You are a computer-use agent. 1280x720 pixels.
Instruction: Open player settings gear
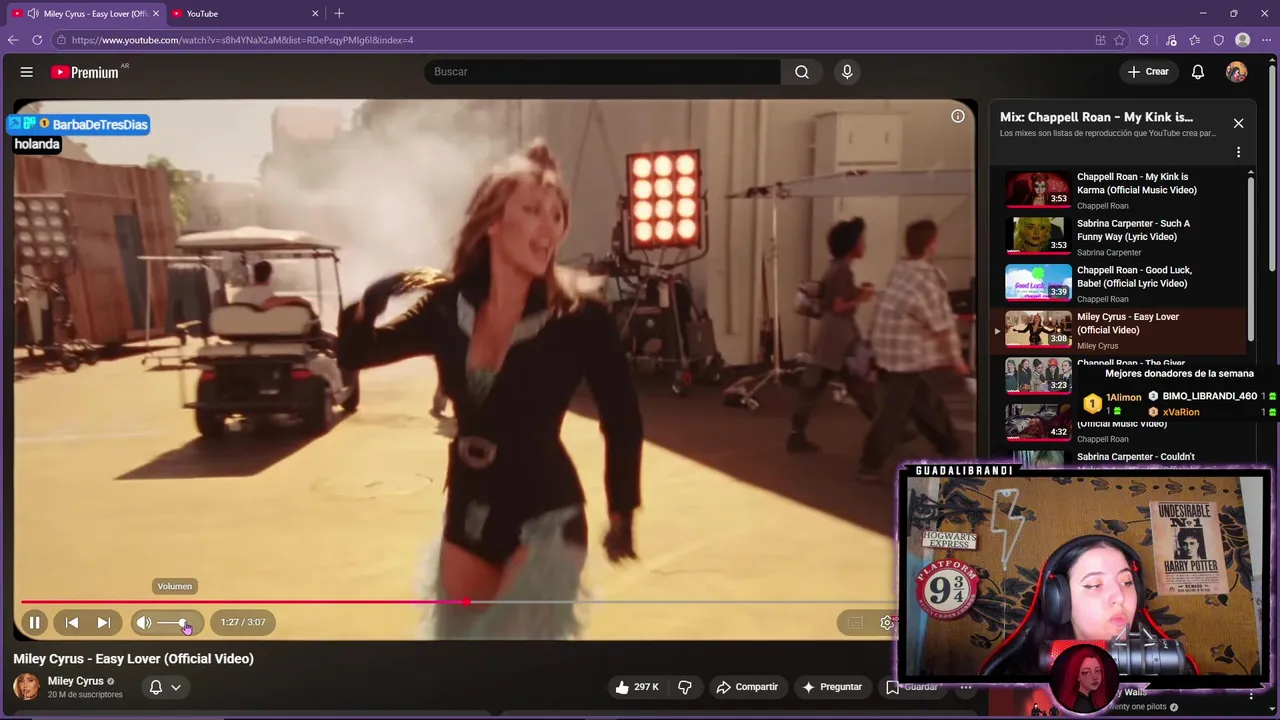(886, 623)
